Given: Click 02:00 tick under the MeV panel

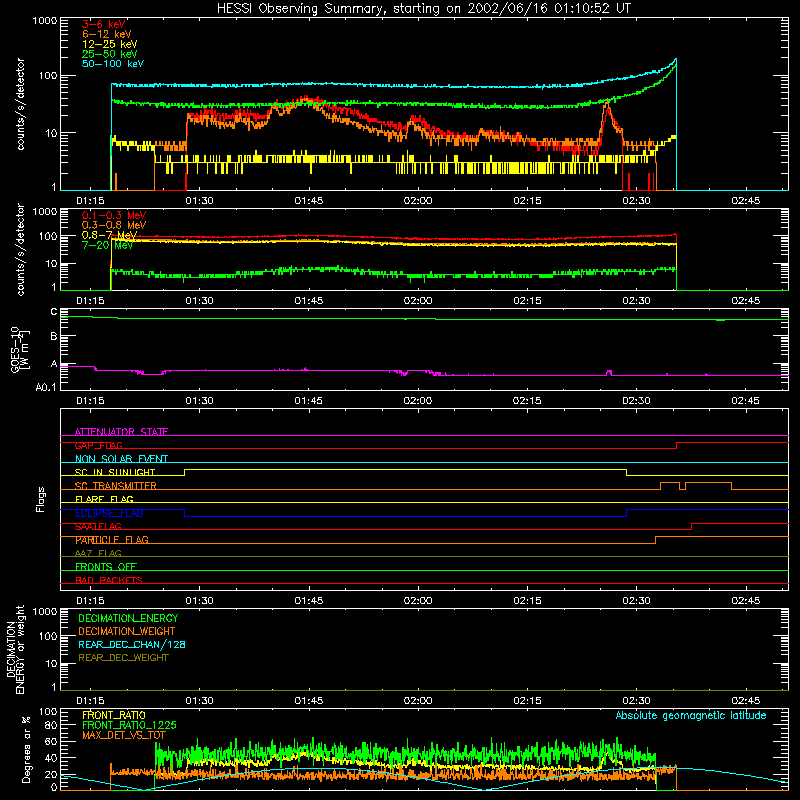Looking at the screenshot, I should (418, 301).
